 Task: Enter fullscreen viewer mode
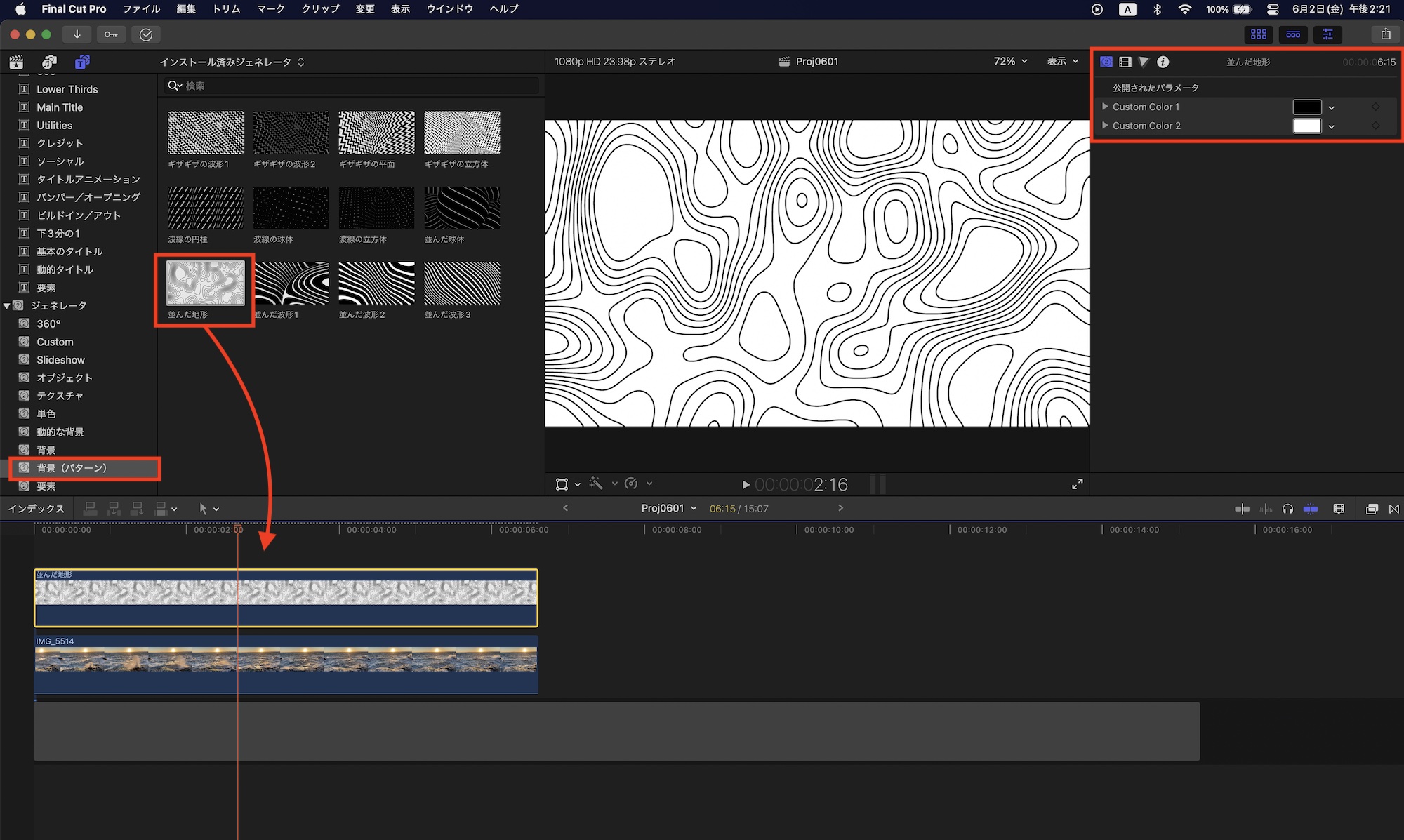pyautogui.click(x=1077, y=484)
